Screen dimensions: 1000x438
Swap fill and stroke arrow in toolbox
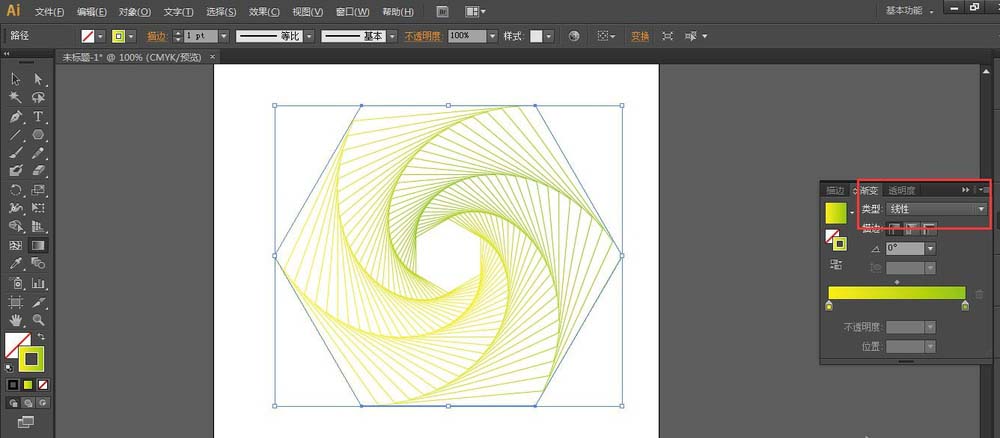coord(42,336)
